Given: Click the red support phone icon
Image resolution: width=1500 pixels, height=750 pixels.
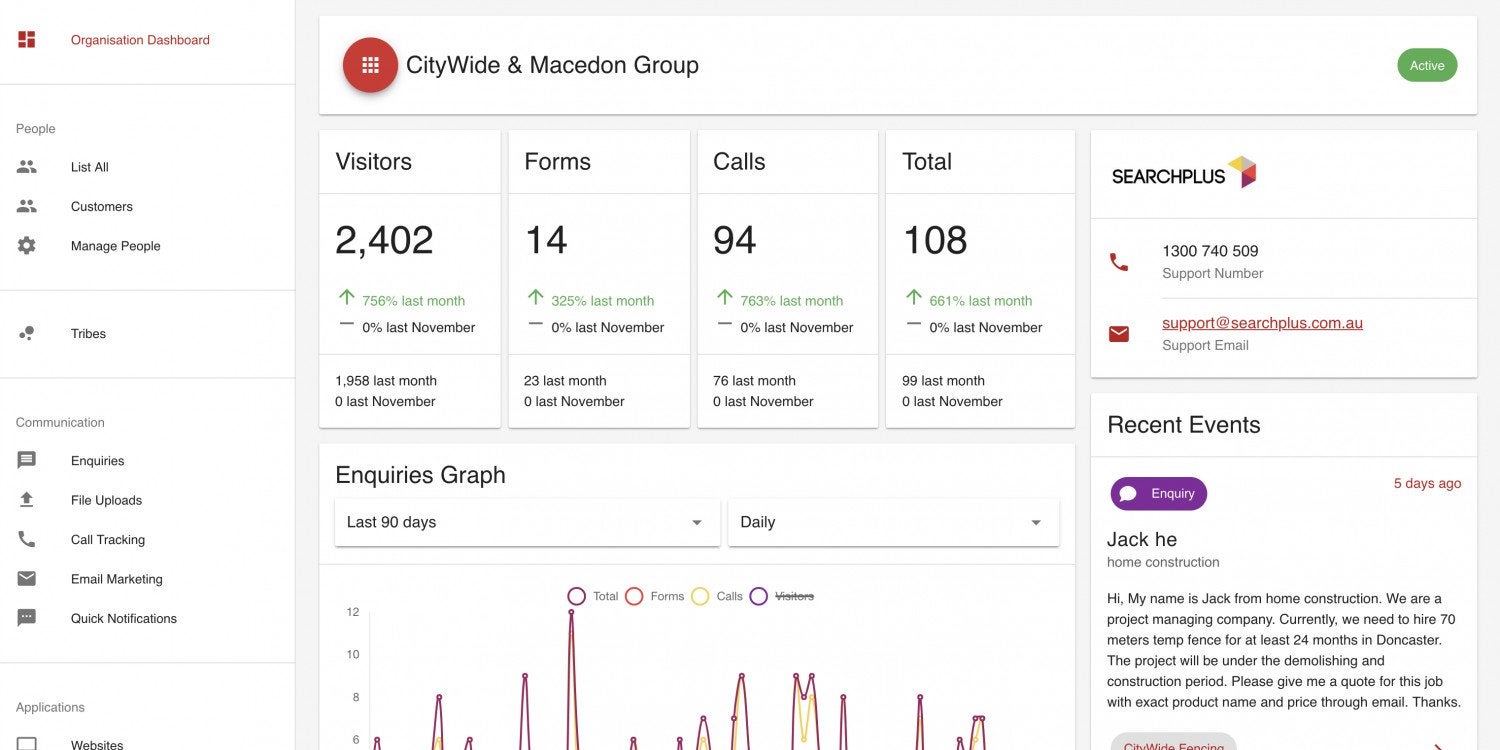Looking at the screenshot, I should tap(1119, 262).
